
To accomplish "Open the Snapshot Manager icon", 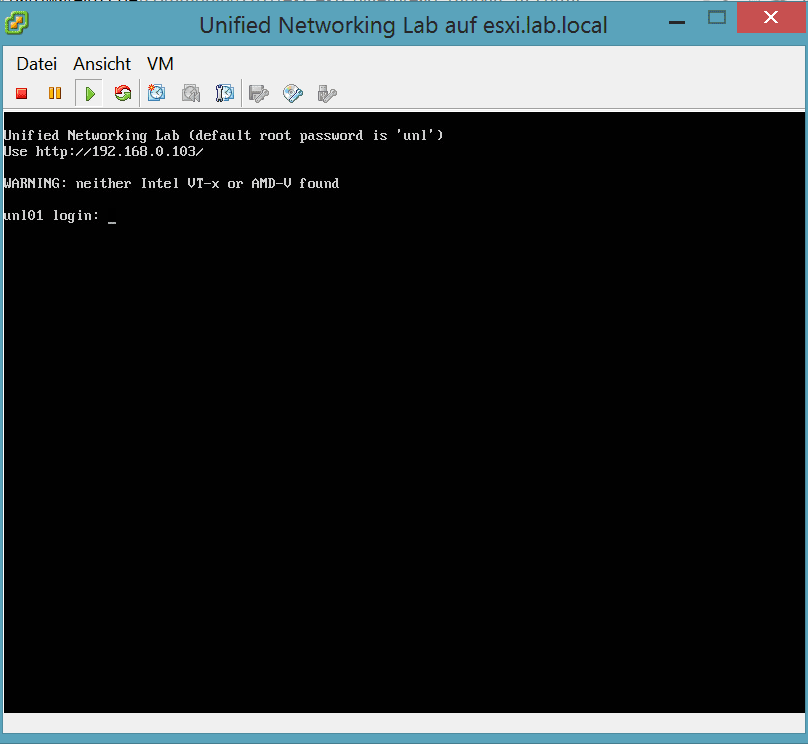I will coord(225,93).
